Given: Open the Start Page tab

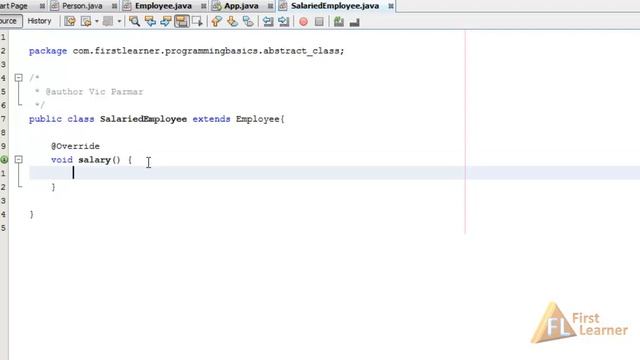Looking at the screenshot, I should click(13, 6).
